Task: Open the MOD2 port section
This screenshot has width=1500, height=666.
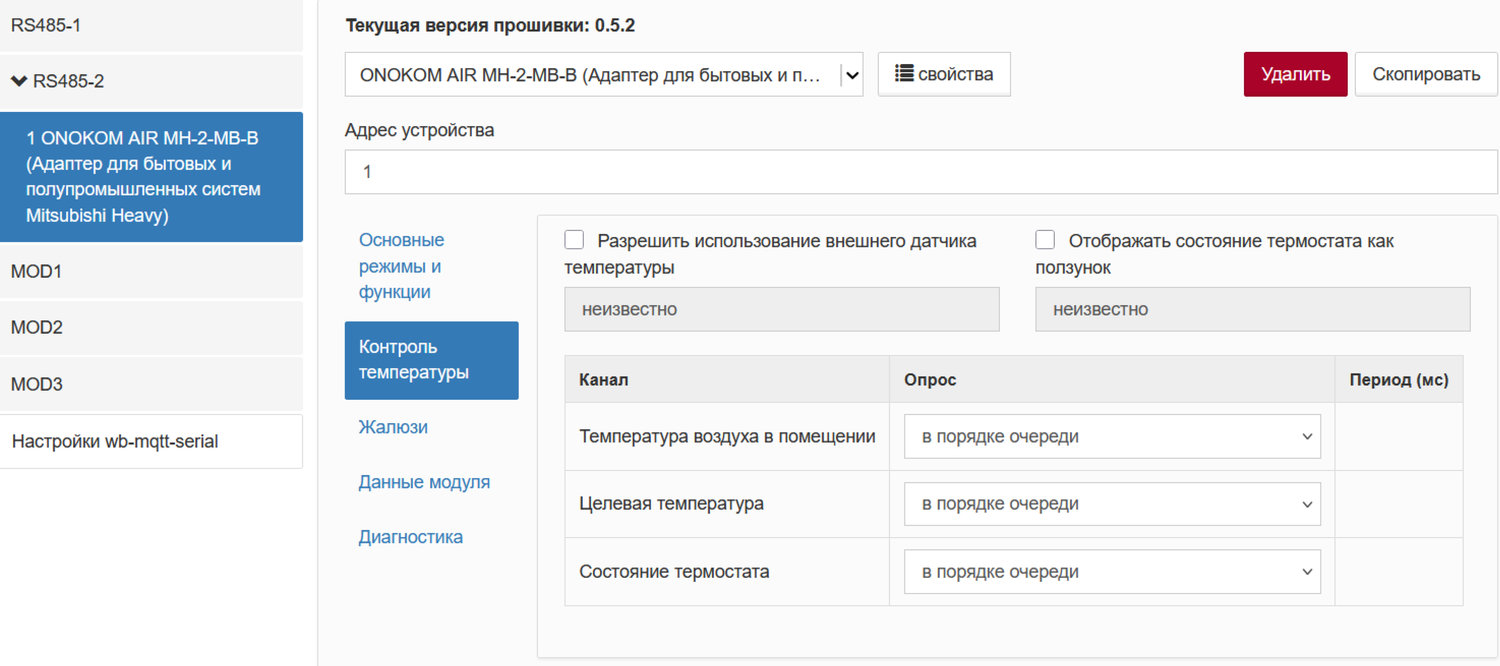Action: [151, 327]
